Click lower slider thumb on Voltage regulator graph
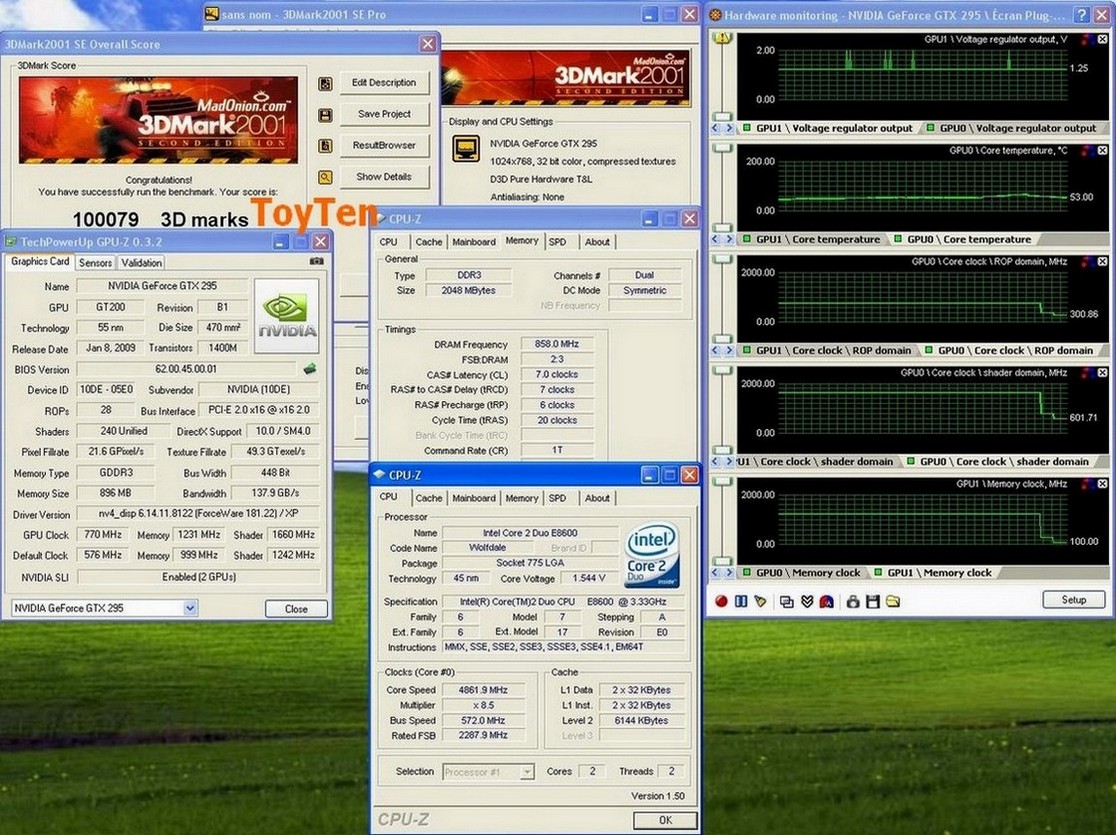The image size is (1116, 835). (x=722, y=116)
